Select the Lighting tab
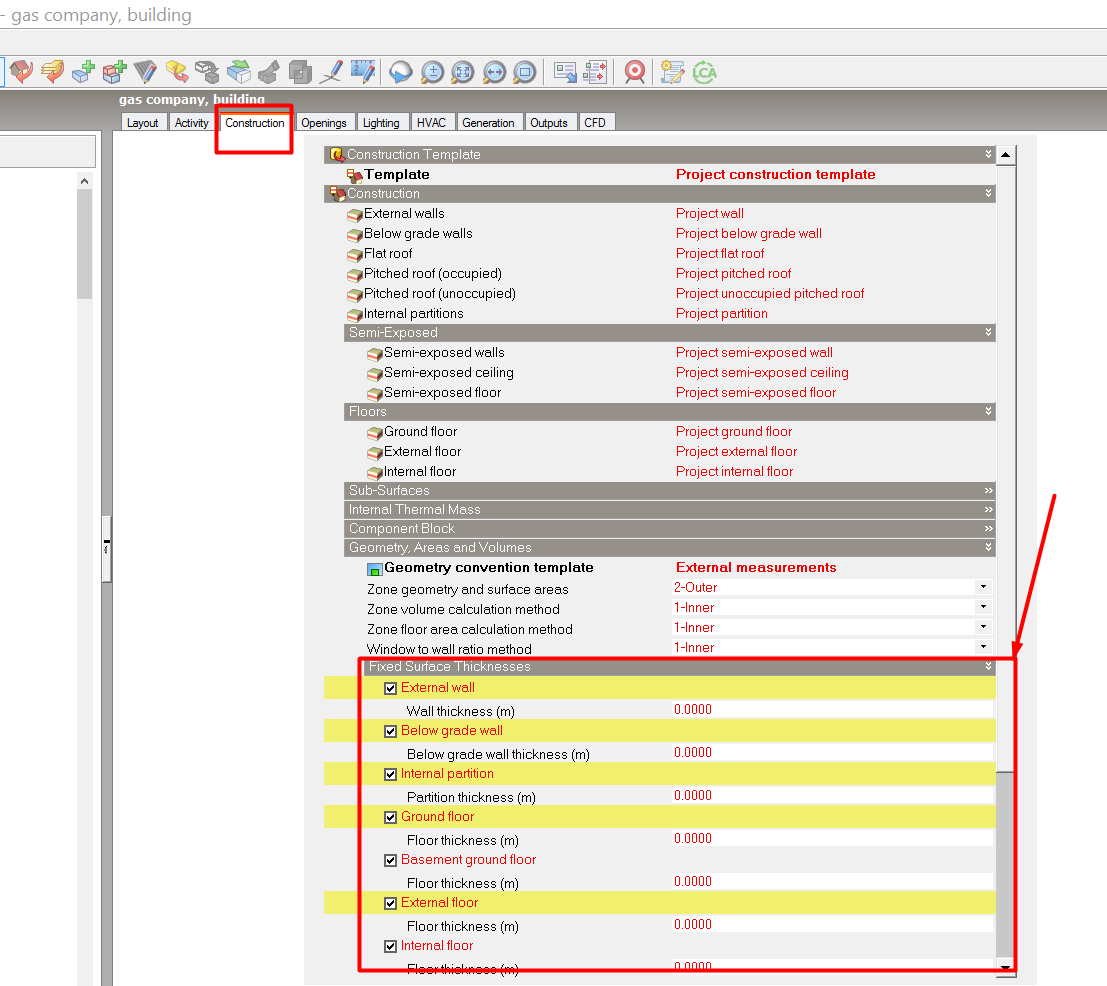This screenshot has width=1107, height=986. click(x=381, y=123)
